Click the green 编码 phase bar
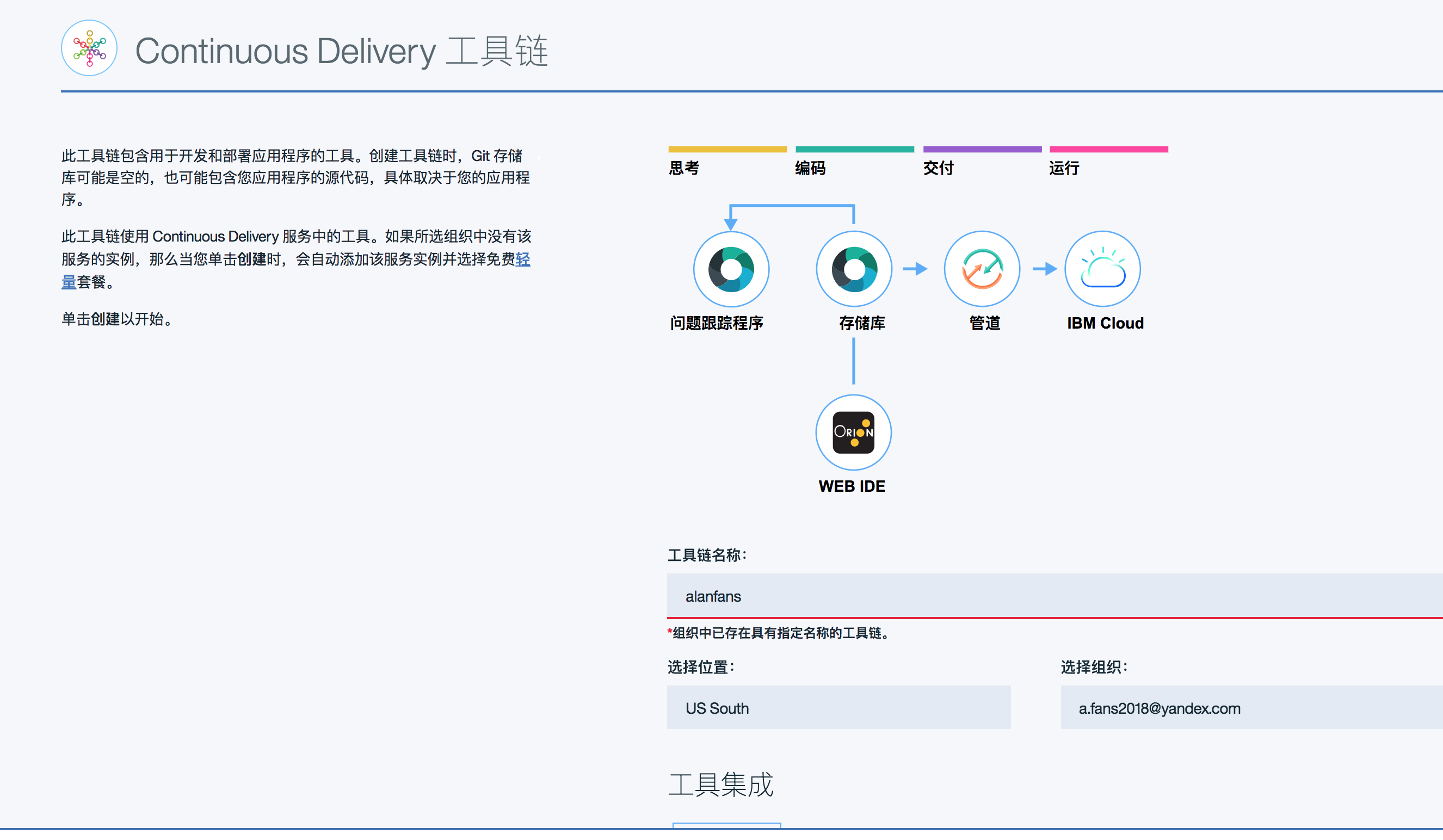The image size is (1443, 840). click(x=854, y=150)
